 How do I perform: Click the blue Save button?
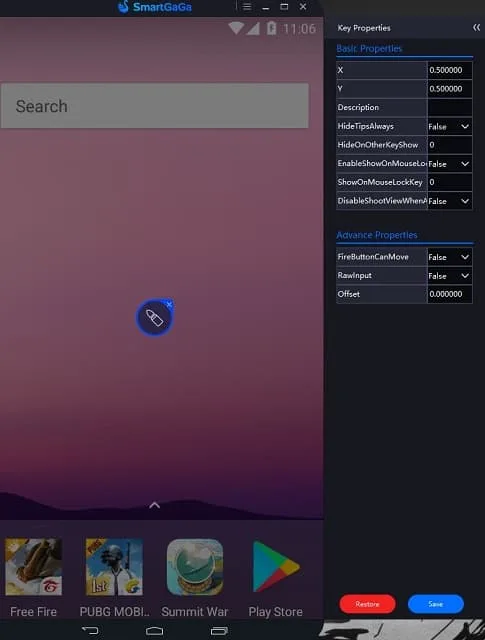coord(436,604)
